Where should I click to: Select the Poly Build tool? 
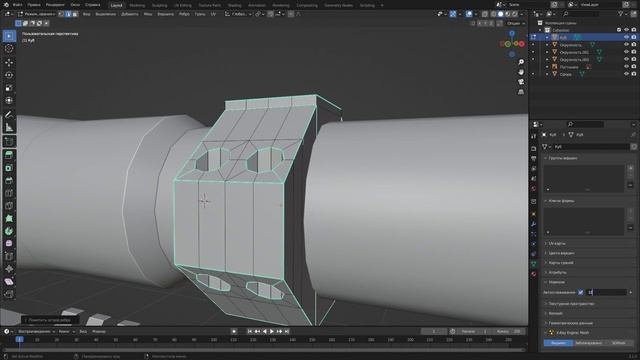point(9,218)
